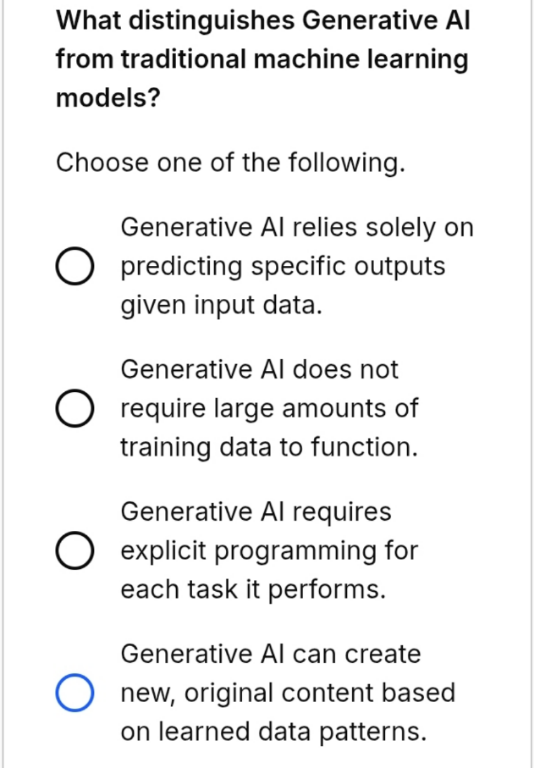Screen dimensions: 534x768
Task: Click the answer text 'Generative AI relies solely on'
Action: pos(297,228)
